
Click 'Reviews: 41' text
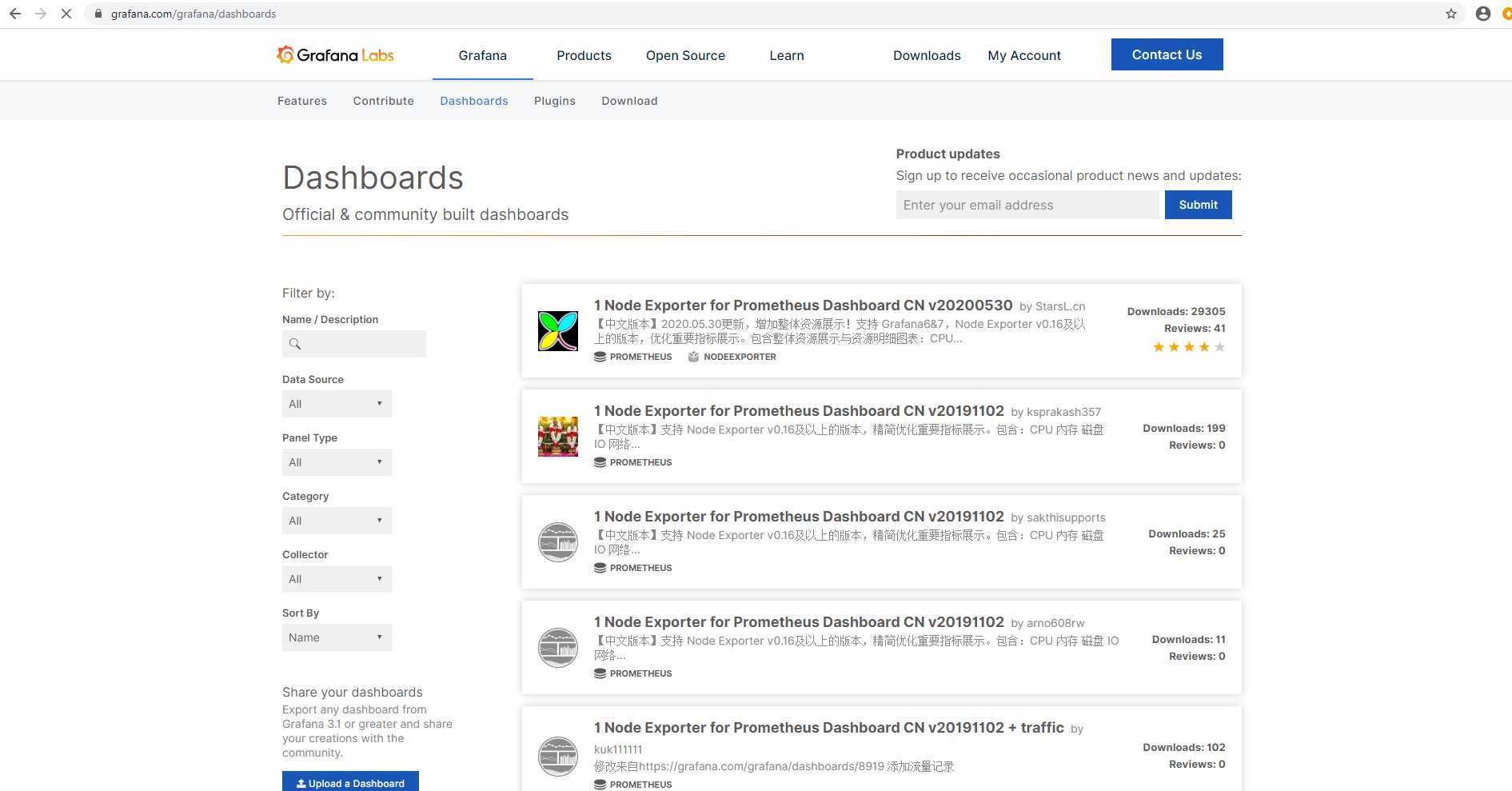(x=1195, y=328)
